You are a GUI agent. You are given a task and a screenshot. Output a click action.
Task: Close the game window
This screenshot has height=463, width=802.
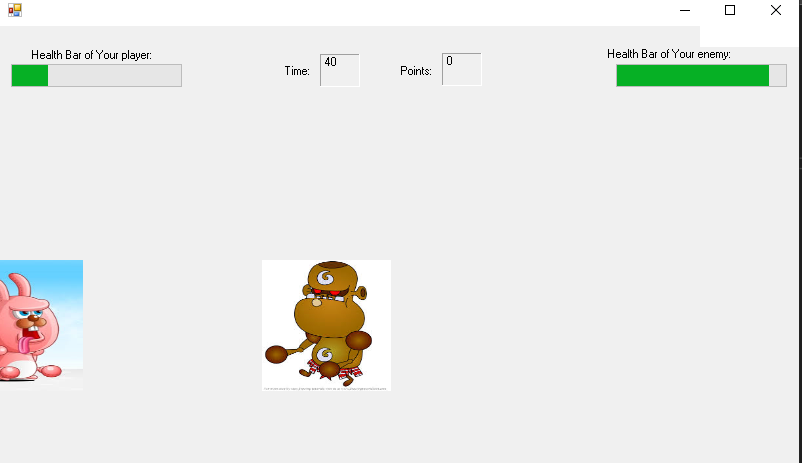click(x=776, y=10)
